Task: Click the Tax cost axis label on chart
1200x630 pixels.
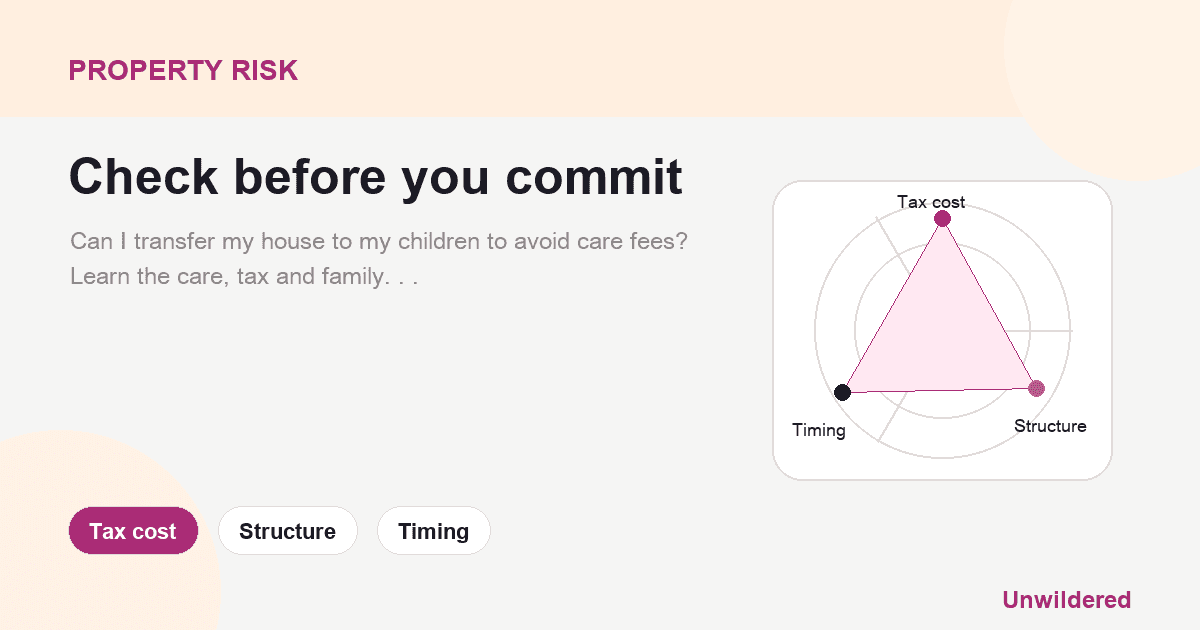Action: 931,202
